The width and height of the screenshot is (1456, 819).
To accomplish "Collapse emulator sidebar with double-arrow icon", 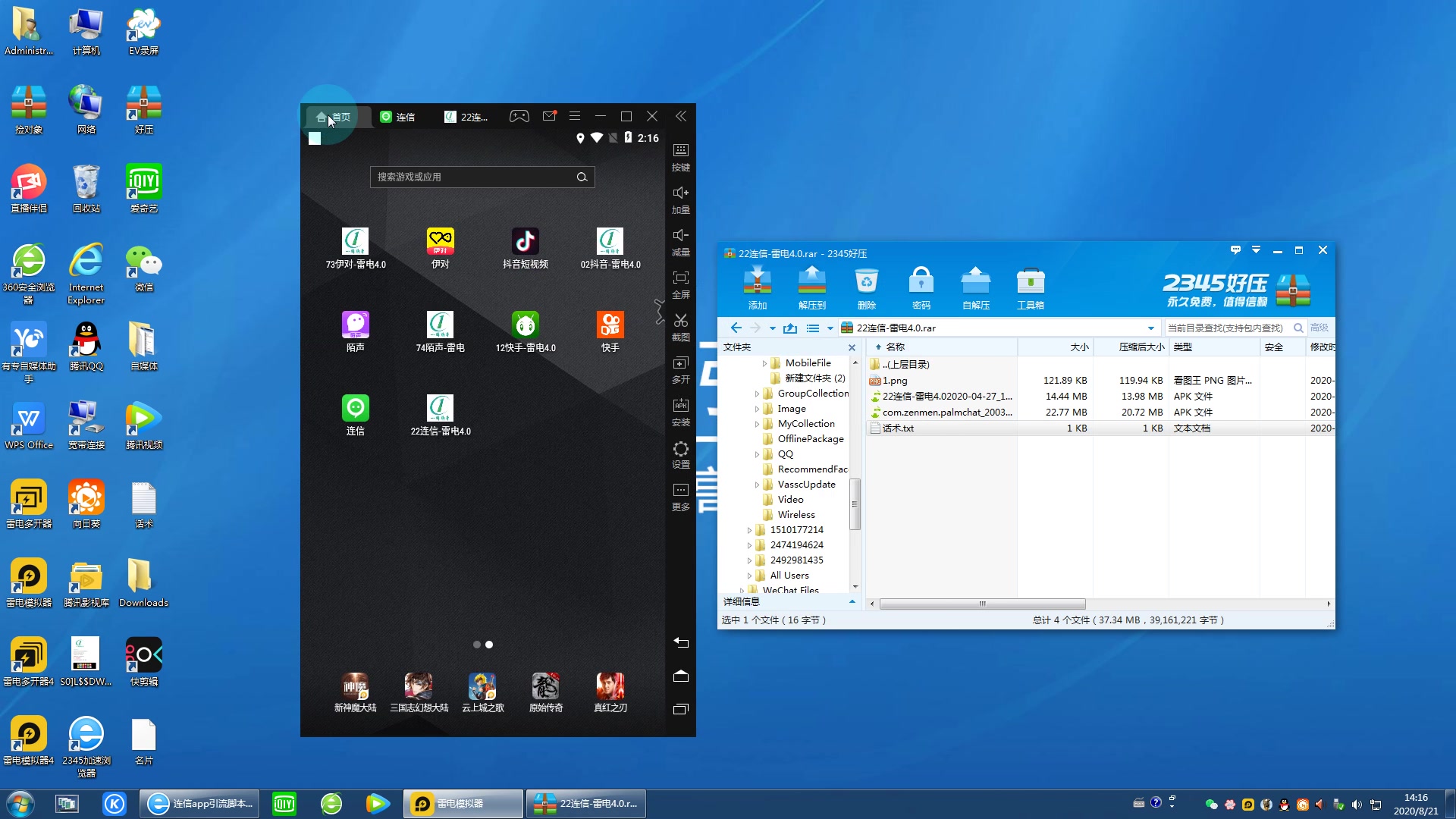I will 681,116.
